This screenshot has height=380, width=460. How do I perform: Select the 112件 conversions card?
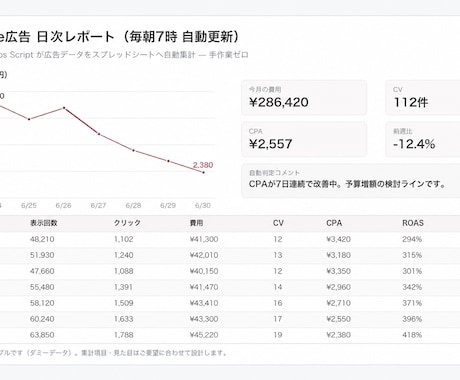coord(423,98)
